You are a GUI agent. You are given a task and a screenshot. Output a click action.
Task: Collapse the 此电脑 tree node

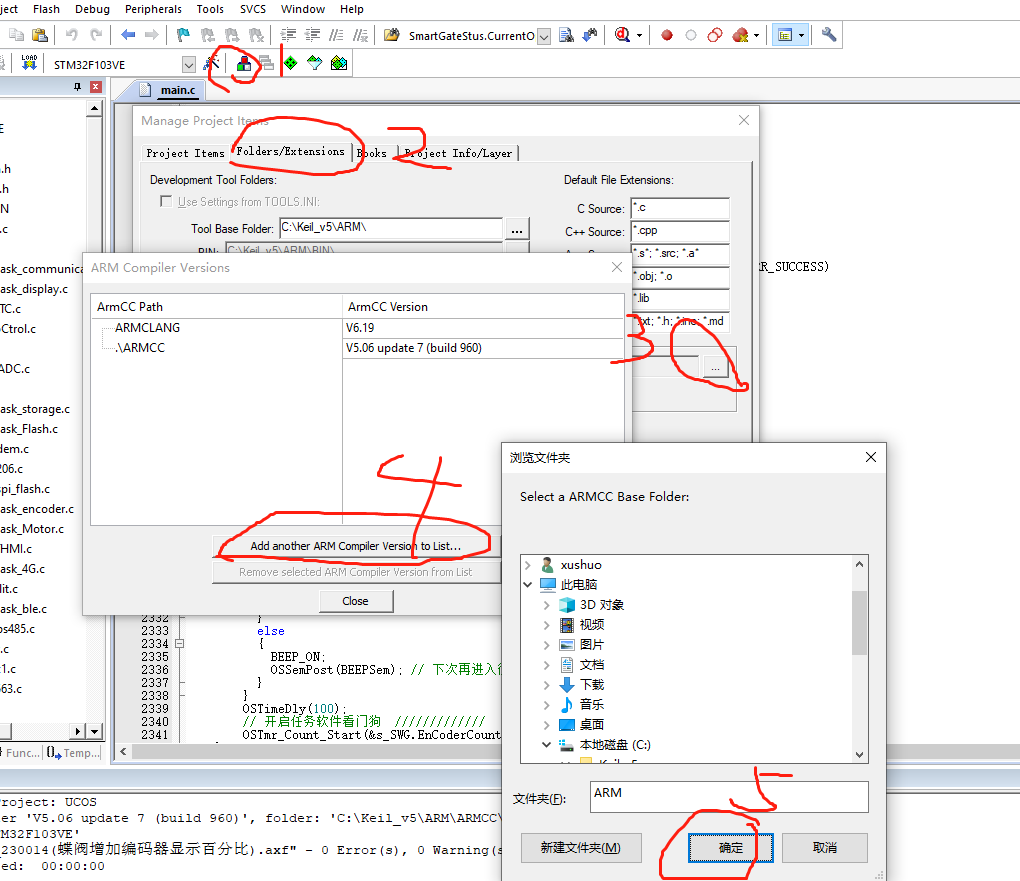click(528, 584)
